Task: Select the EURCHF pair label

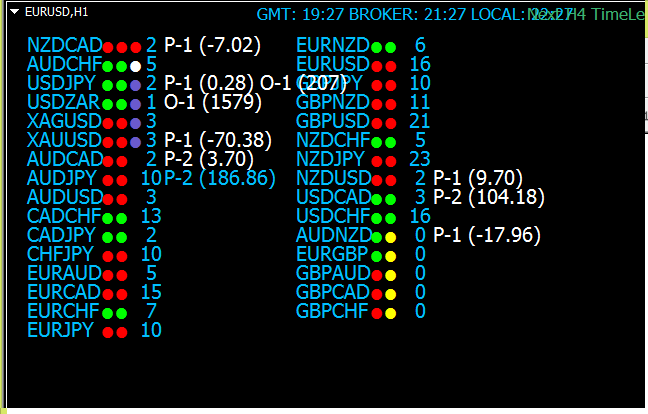Action: [63, 311]
